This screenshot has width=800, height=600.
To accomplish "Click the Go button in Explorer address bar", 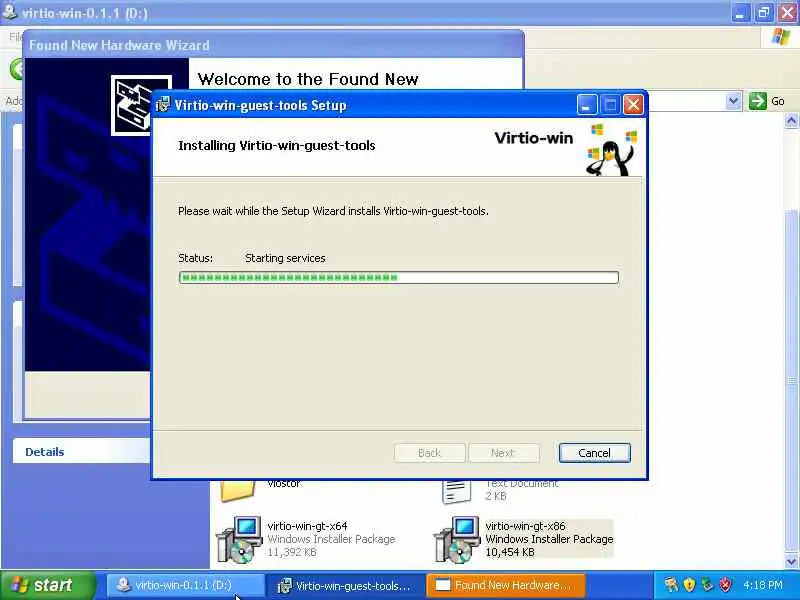I will click(x=767, y=101).
